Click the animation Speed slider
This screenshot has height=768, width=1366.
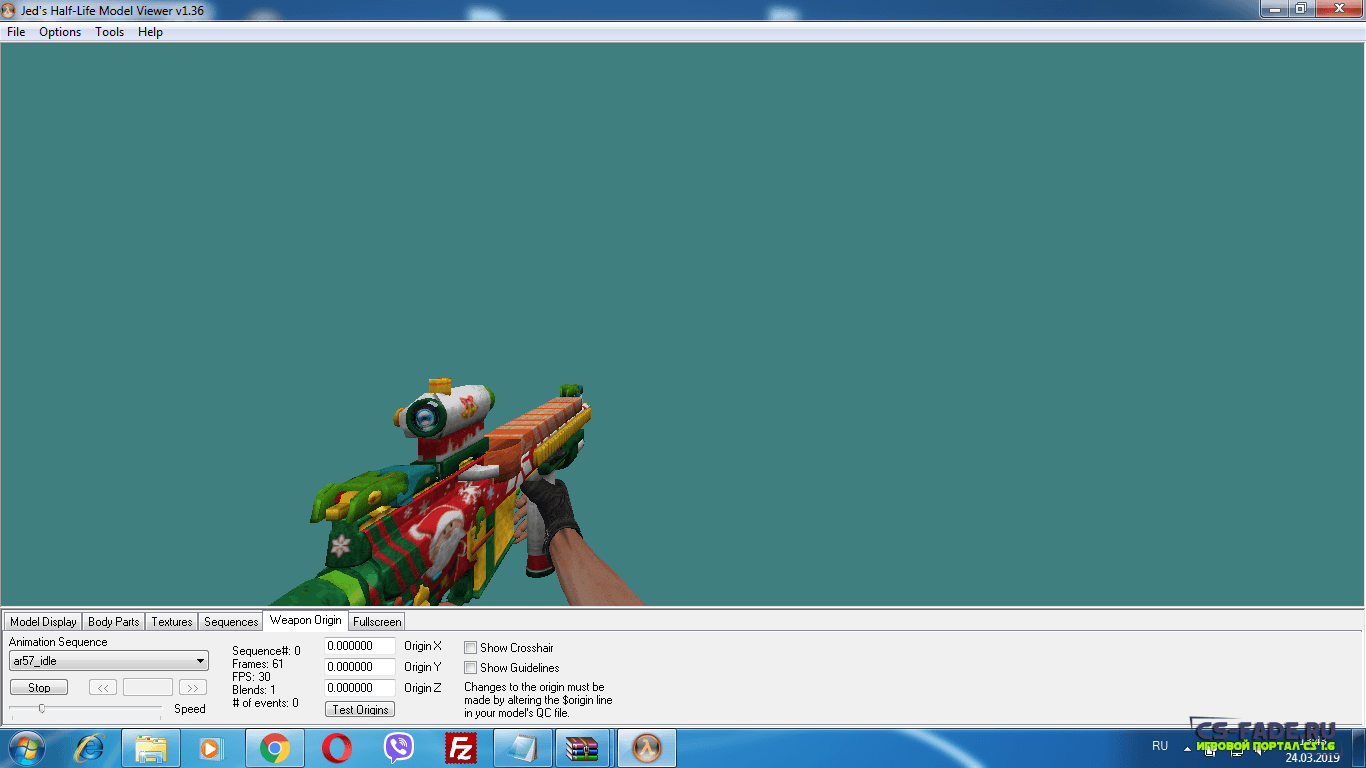[x=85, y=708]
